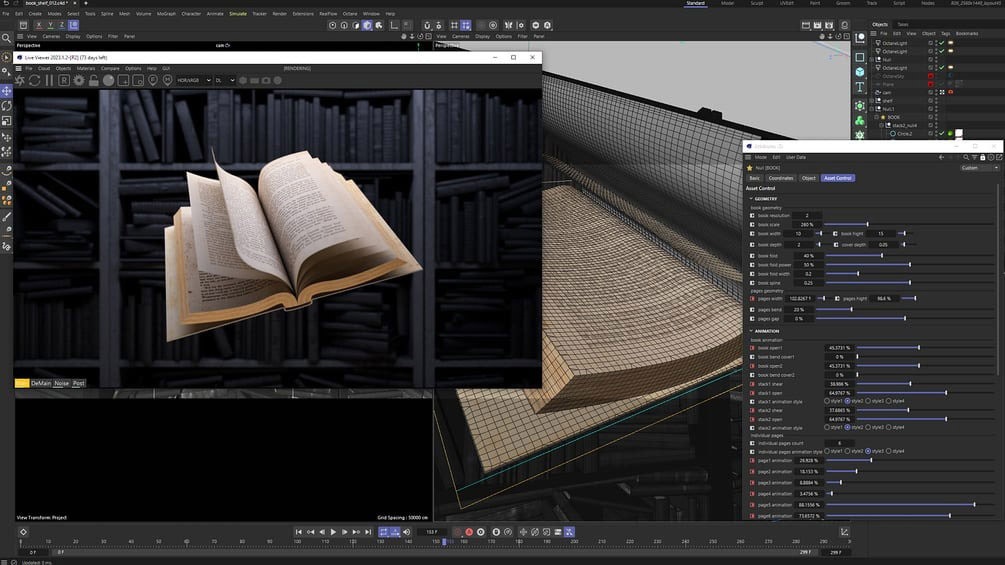This screenshot has height=565, width=1005.
Task: Open the HDR/sRGB dropdown in Live Viewer
Action: [x=194, y=80]
